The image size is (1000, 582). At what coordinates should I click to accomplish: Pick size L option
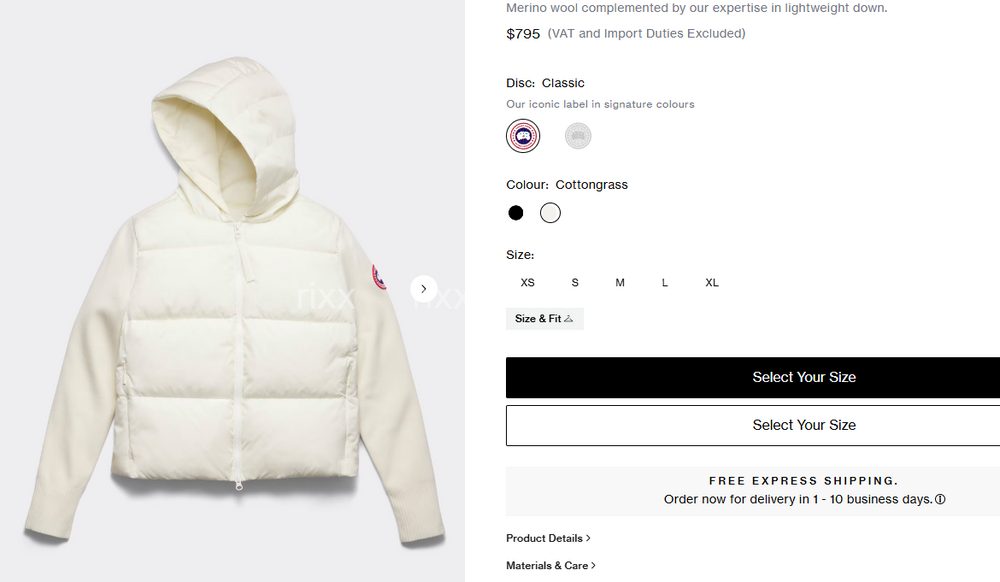[x=665, y=283]
